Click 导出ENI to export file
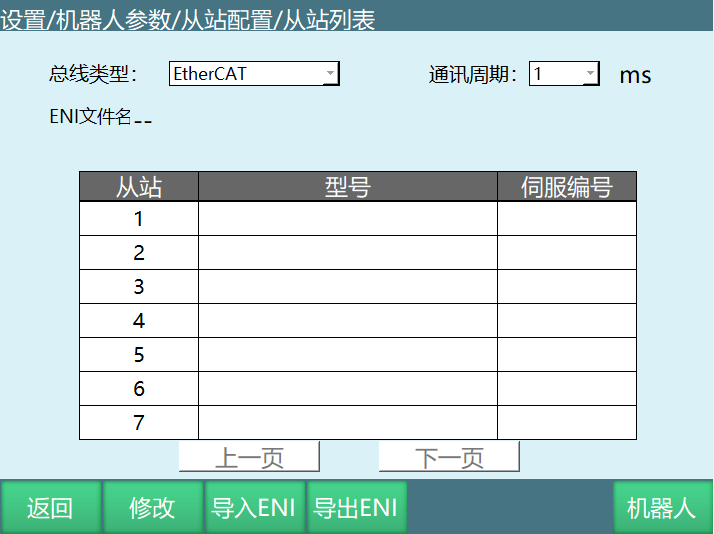This screenshot has height=534, width=714. pyautogui.click(x=356, y=508)
